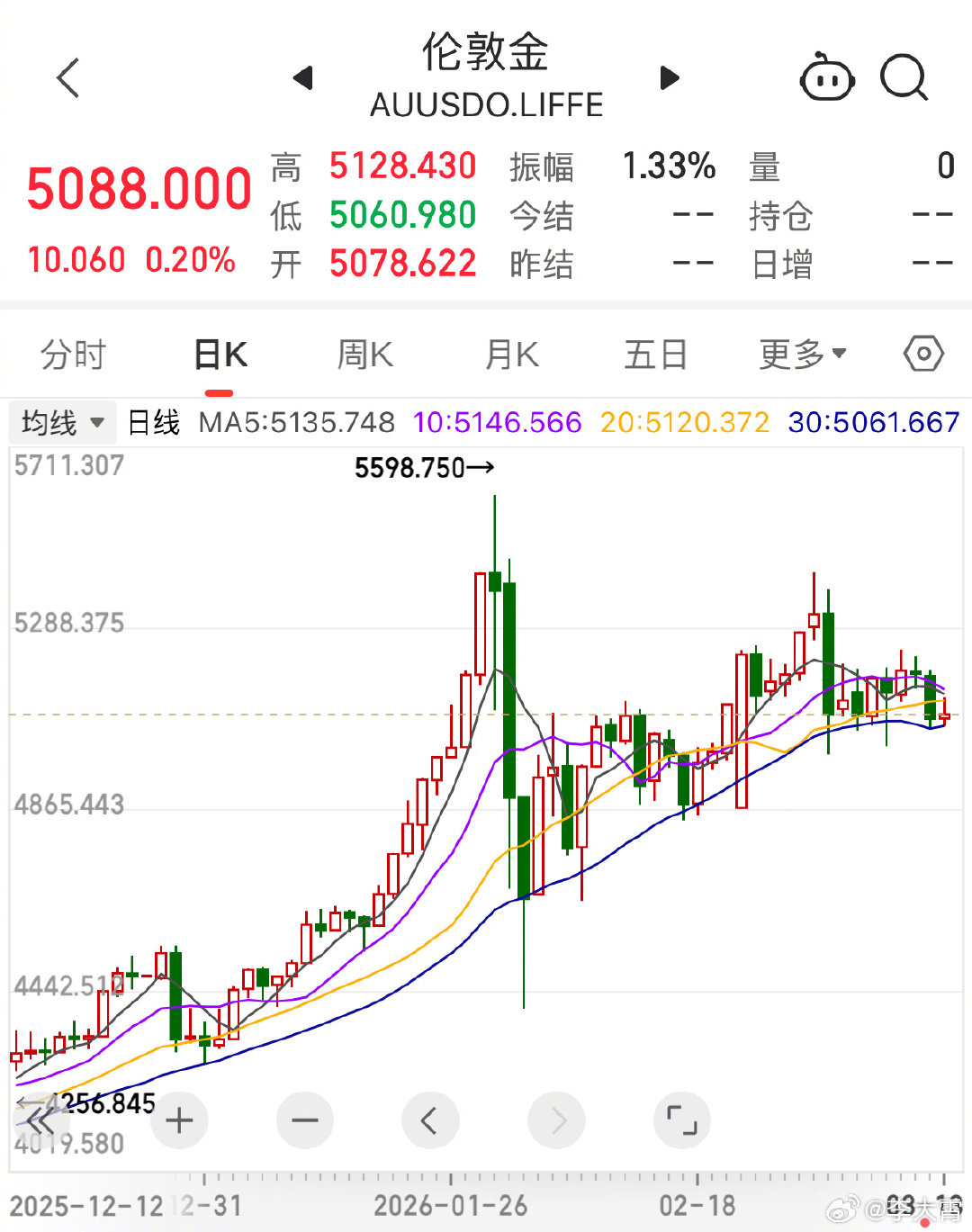Enter fullscreen chart mode
The image size is (972, 1232).
tap(681, 1120)
